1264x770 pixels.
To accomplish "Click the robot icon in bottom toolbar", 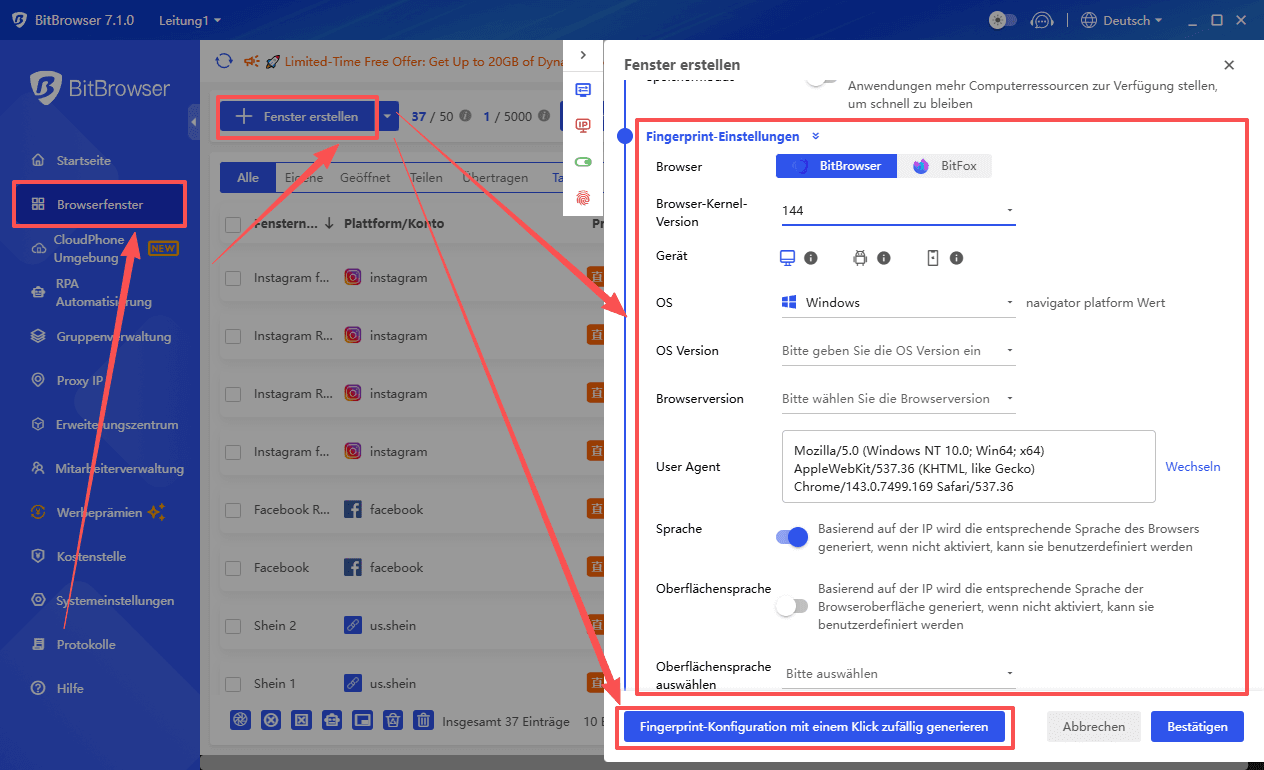I will point(331,720).
